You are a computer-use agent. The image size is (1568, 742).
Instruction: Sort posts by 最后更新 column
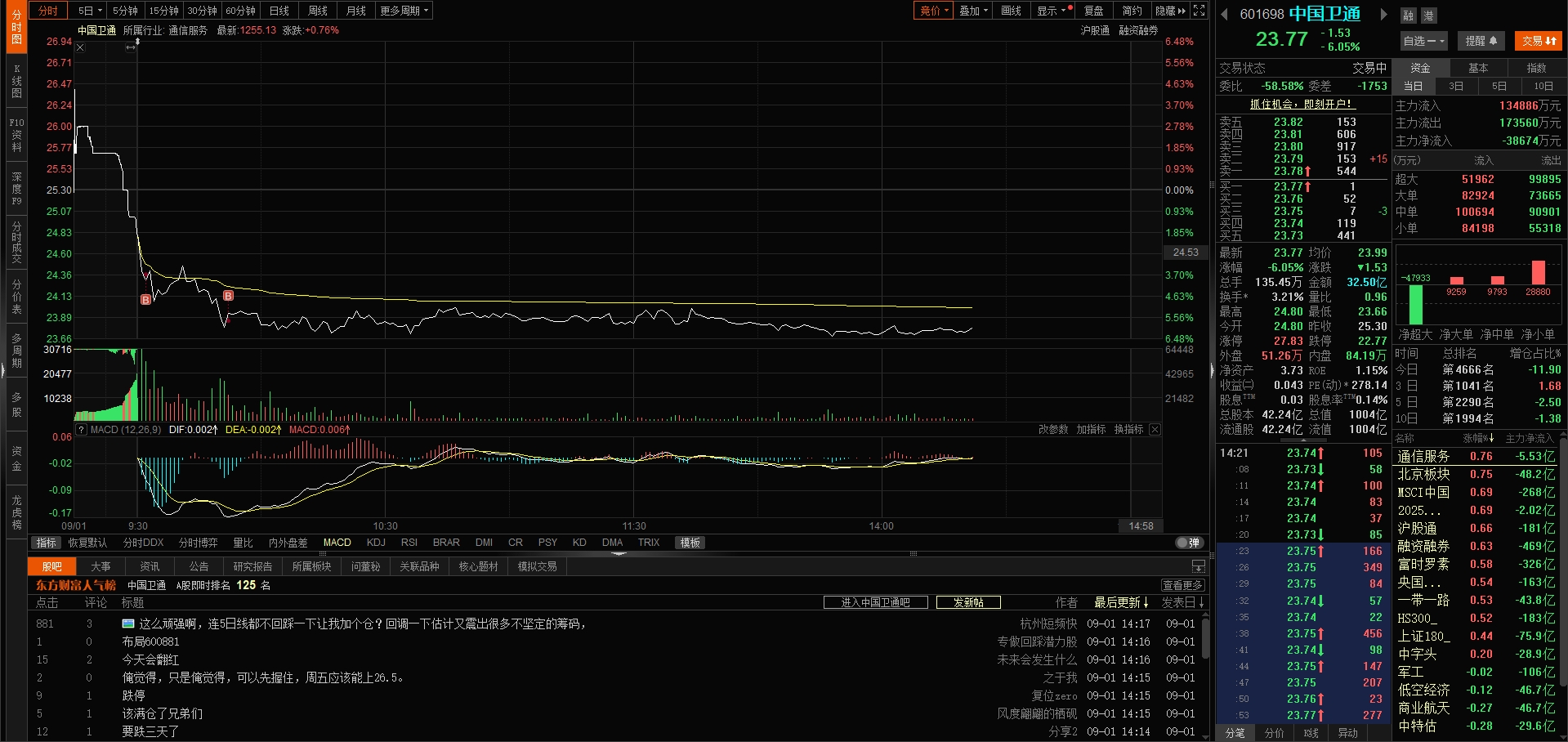click(x=1121, y=603)
